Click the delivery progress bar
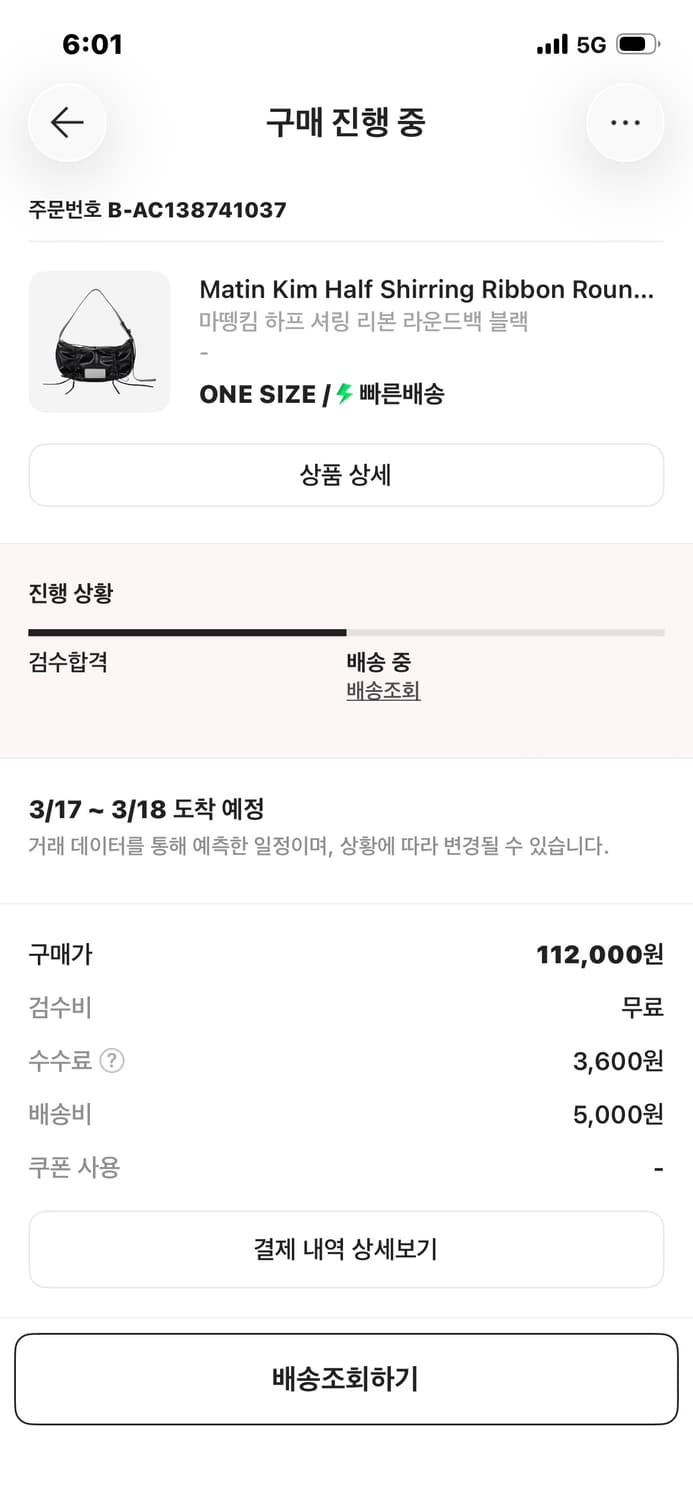The width and height of the screenshot is (693, 1500). point(346,632)
